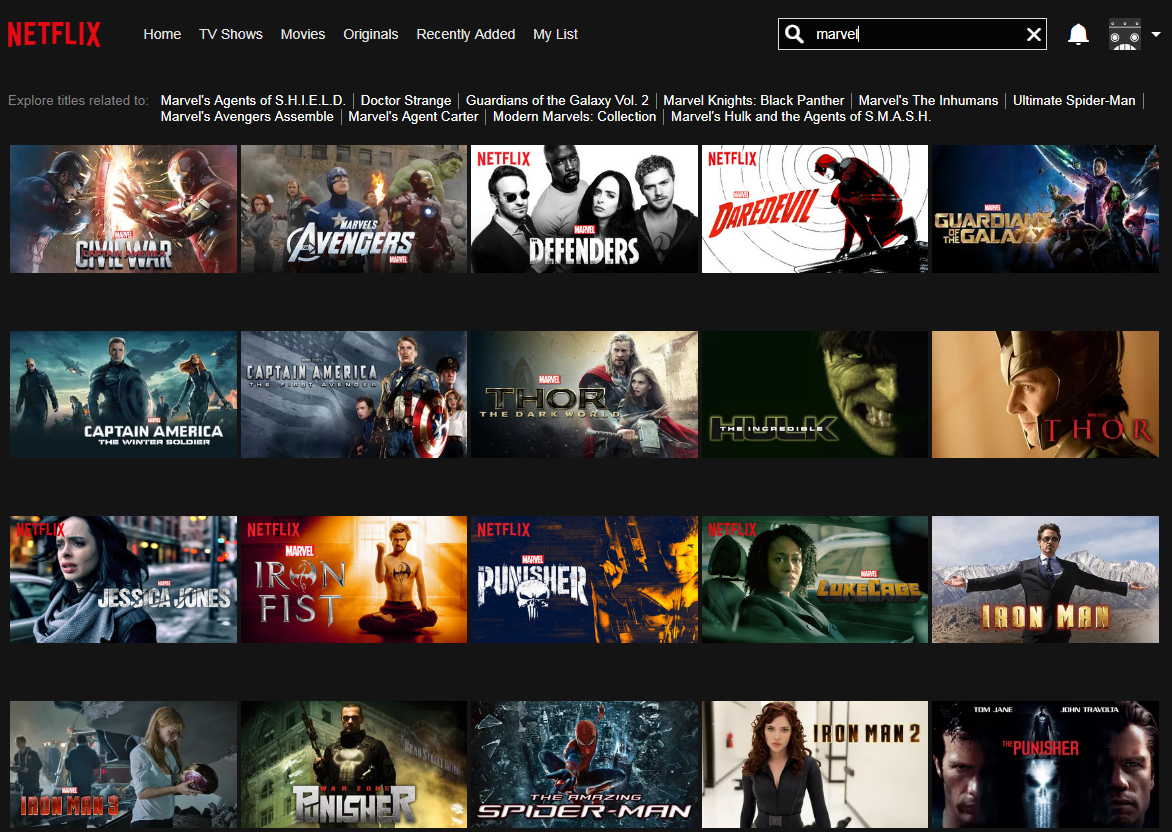Explore Marvel's Avengers Assemble link

pyautogui.click(x=247, y=117)
